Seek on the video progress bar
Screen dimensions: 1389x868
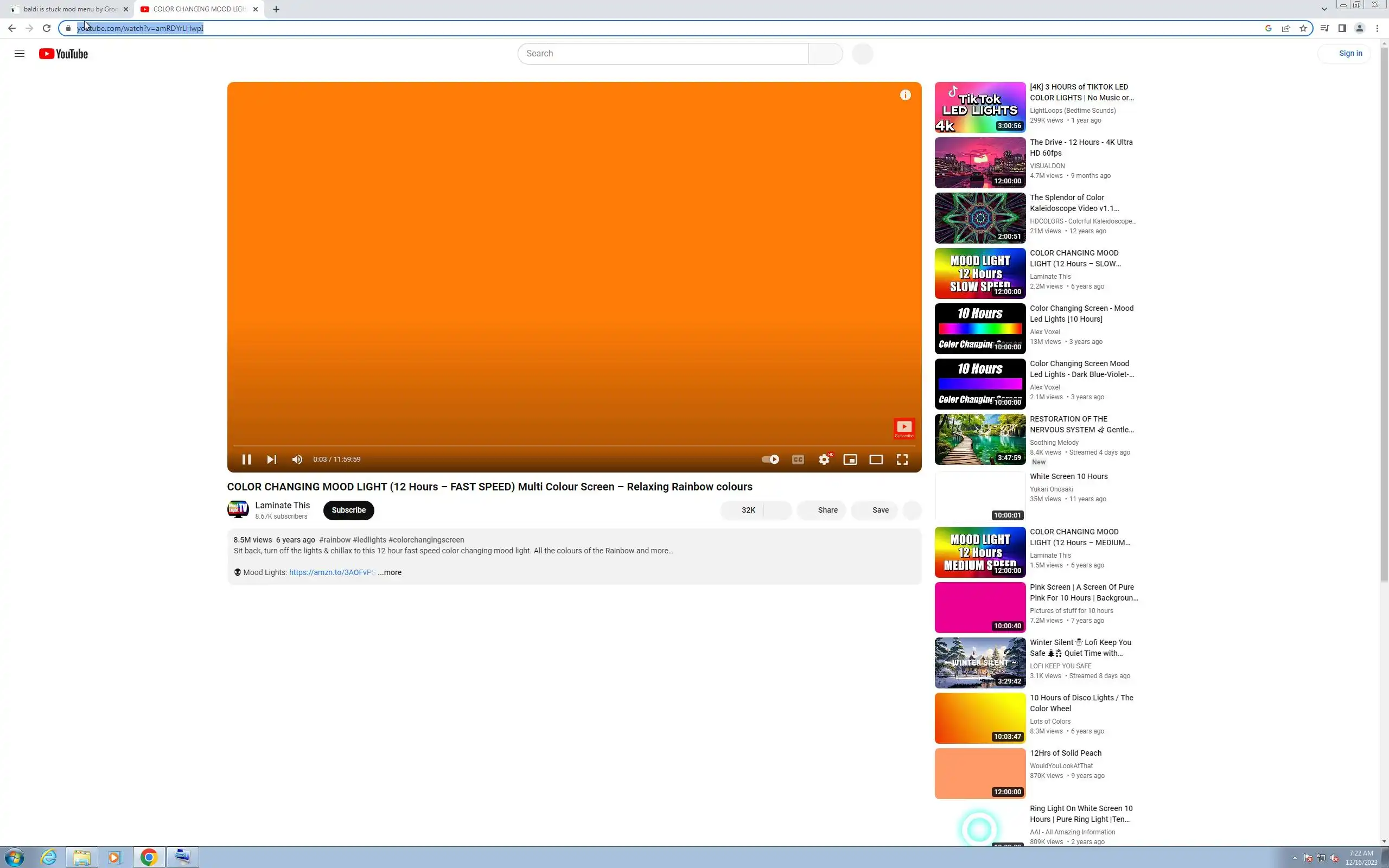574,445
